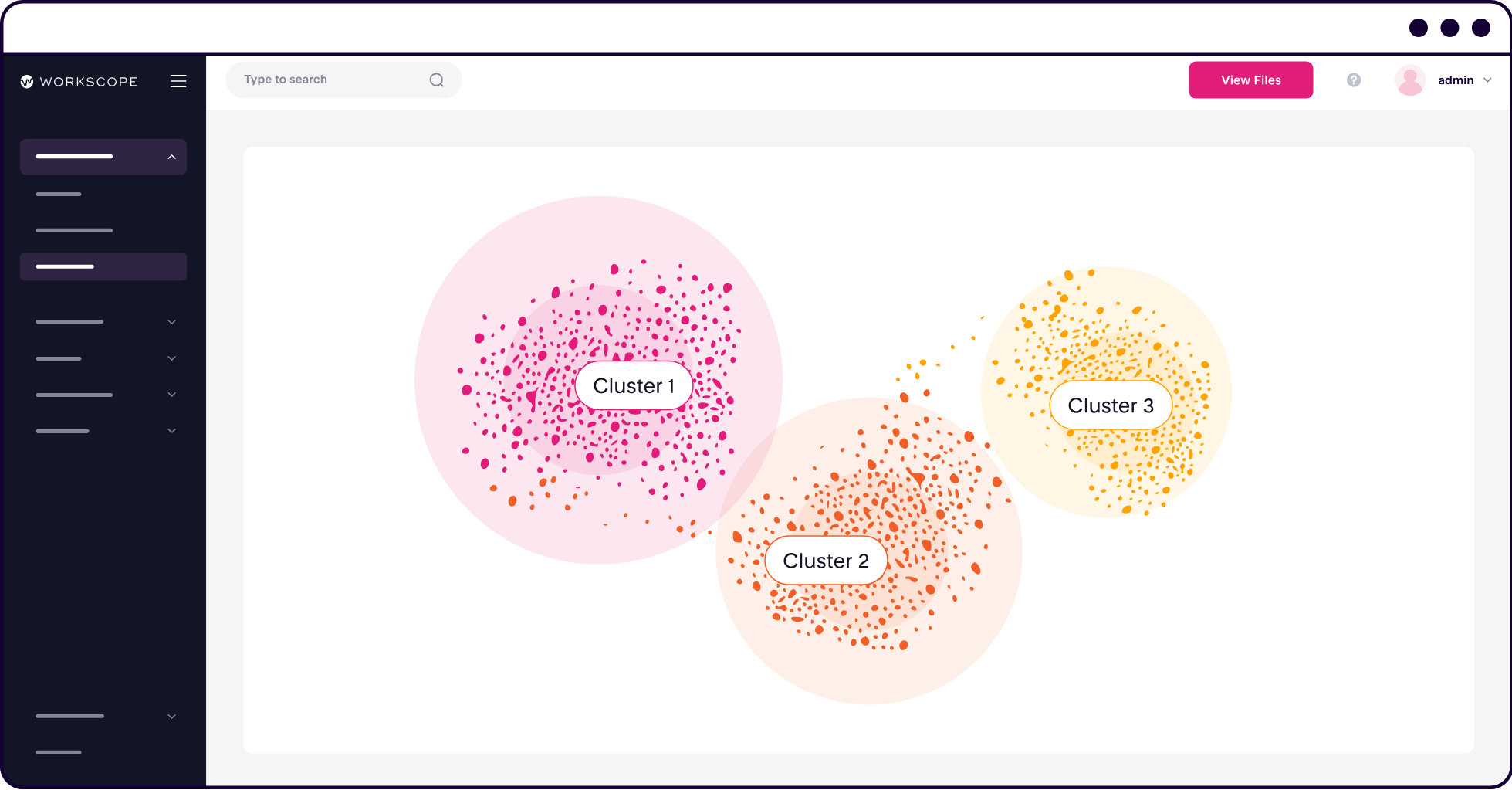The width and height of the screenshot is (1512, 790).
Task: Select the highlighted sidebar submenu item
Action: (x=103, y=266)
